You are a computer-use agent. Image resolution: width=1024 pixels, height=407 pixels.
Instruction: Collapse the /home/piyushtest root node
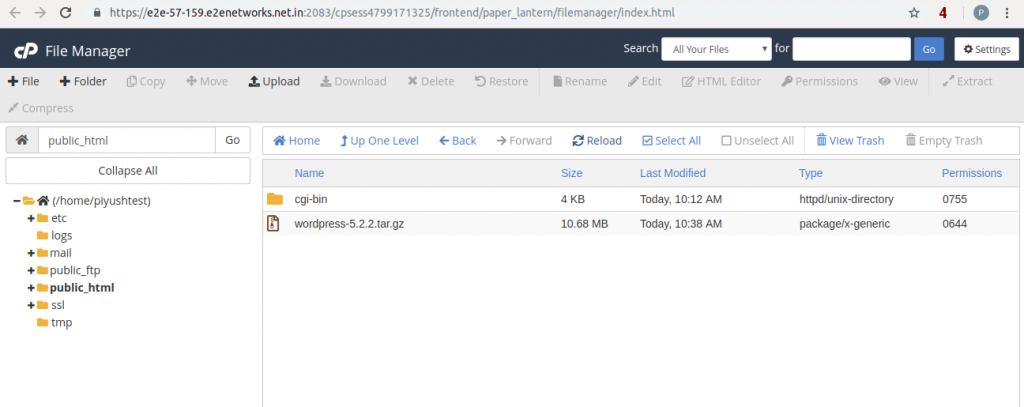(16, 201)
